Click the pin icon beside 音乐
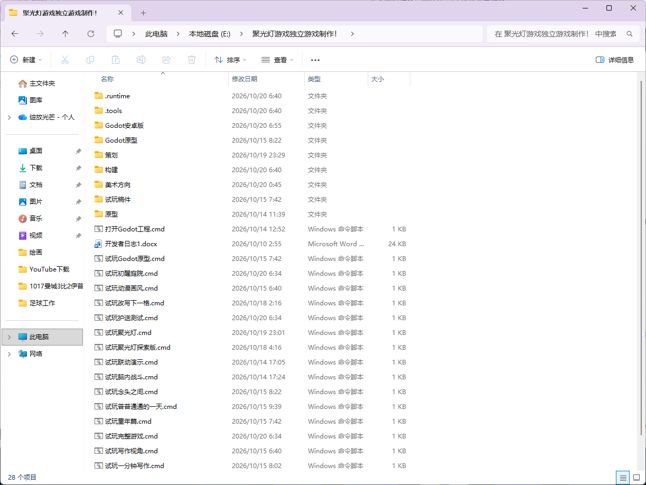Viewport: 646px width, 485px height. [x=78, y=219]
